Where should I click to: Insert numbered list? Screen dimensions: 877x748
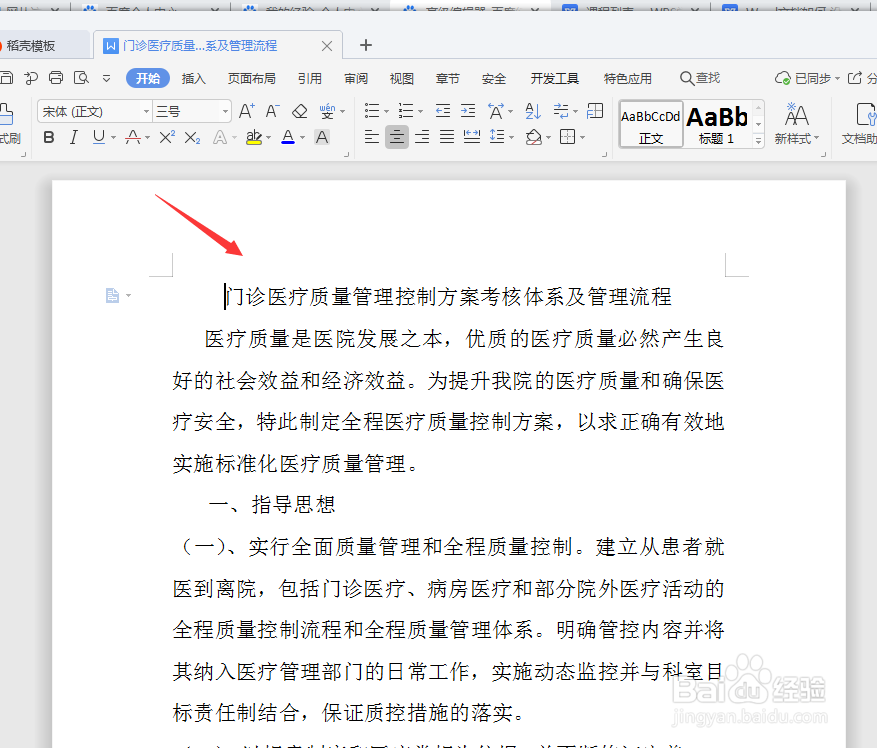[x=406, y=111]
